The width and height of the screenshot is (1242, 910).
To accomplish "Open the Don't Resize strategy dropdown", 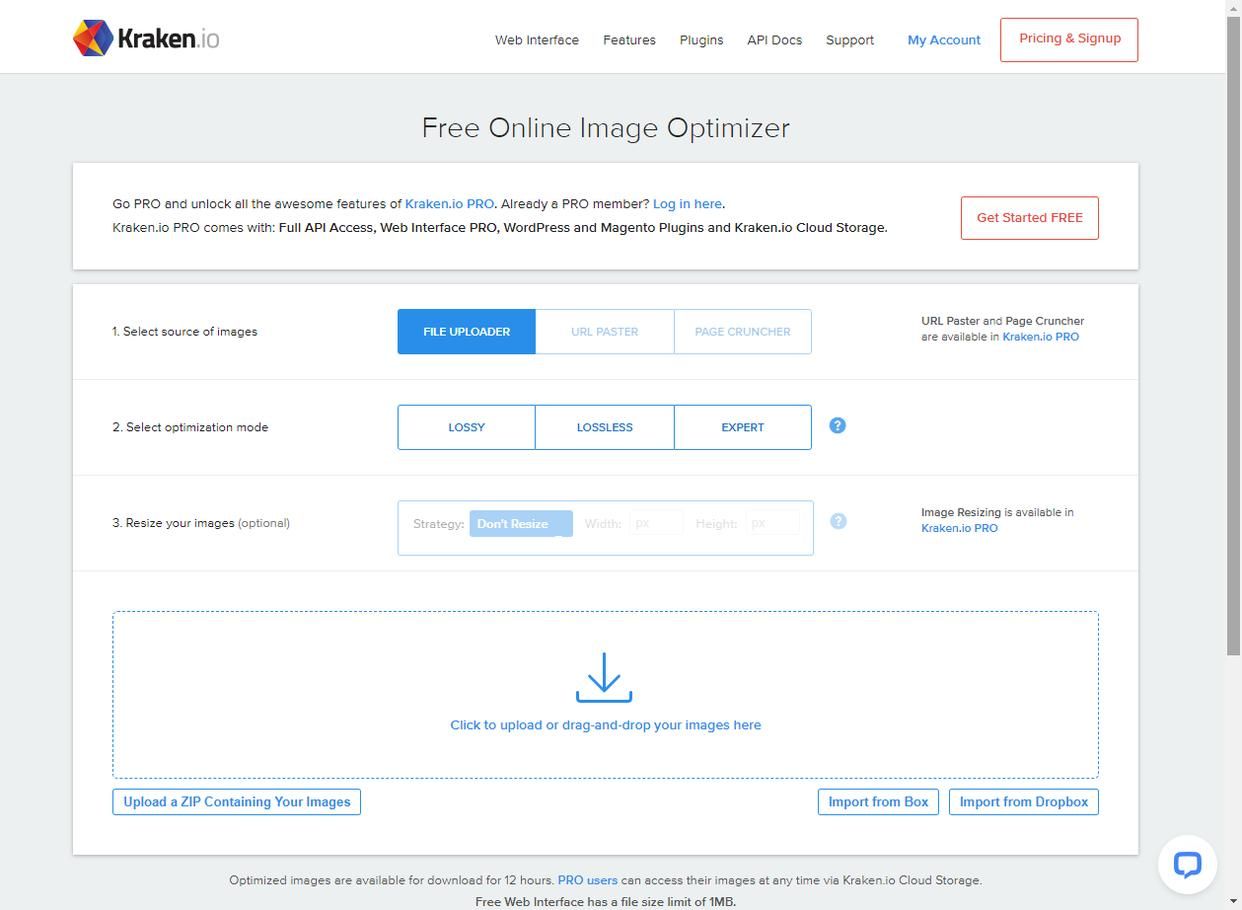I will click(521, 524).
